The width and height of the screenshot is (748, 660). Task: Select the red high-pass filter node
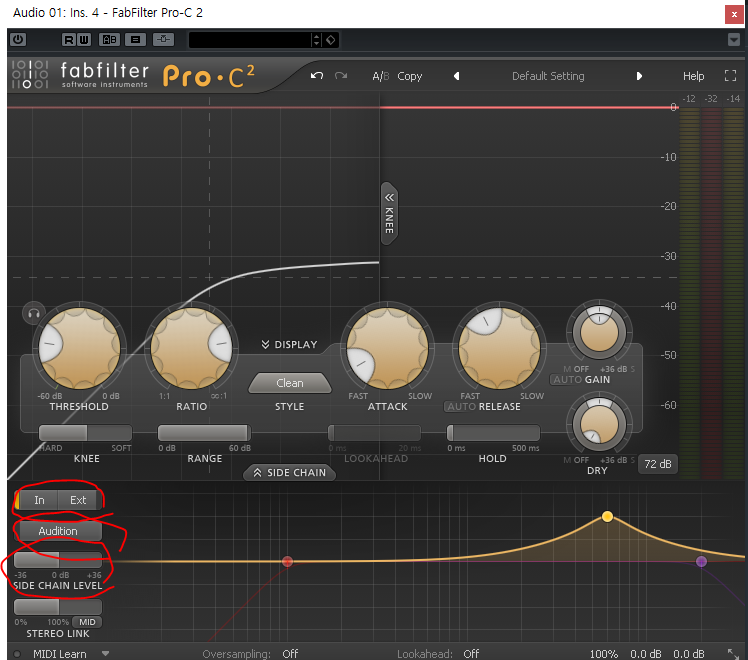(287, 561)
